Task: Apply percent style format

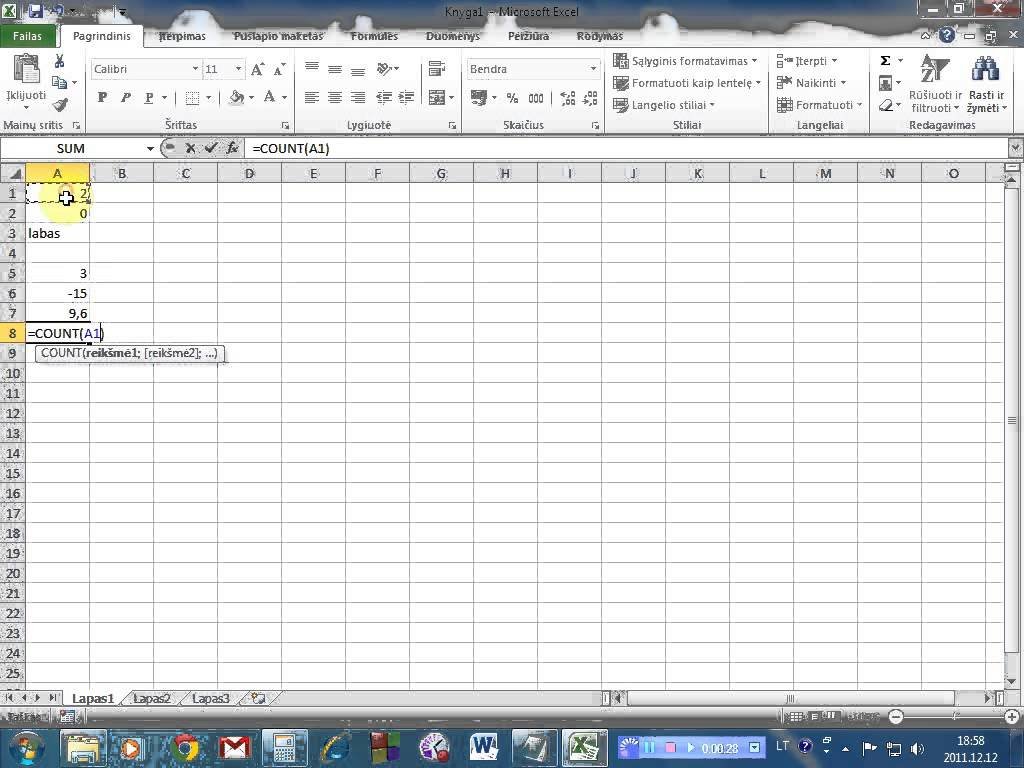Action: [x=513, y=98]
